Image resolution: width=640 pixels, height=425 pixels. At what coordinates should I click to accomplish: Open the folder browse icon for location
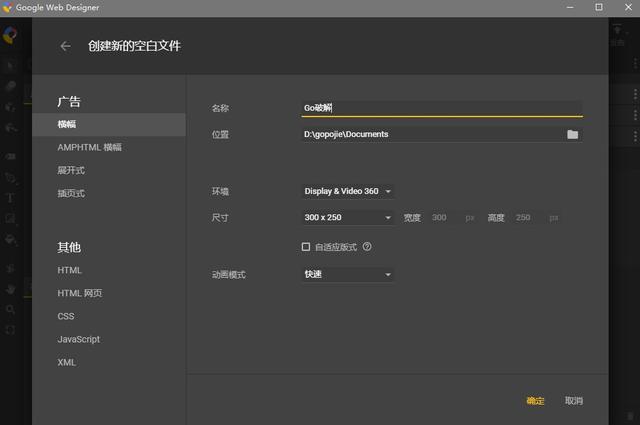click(x=572, y=134)
